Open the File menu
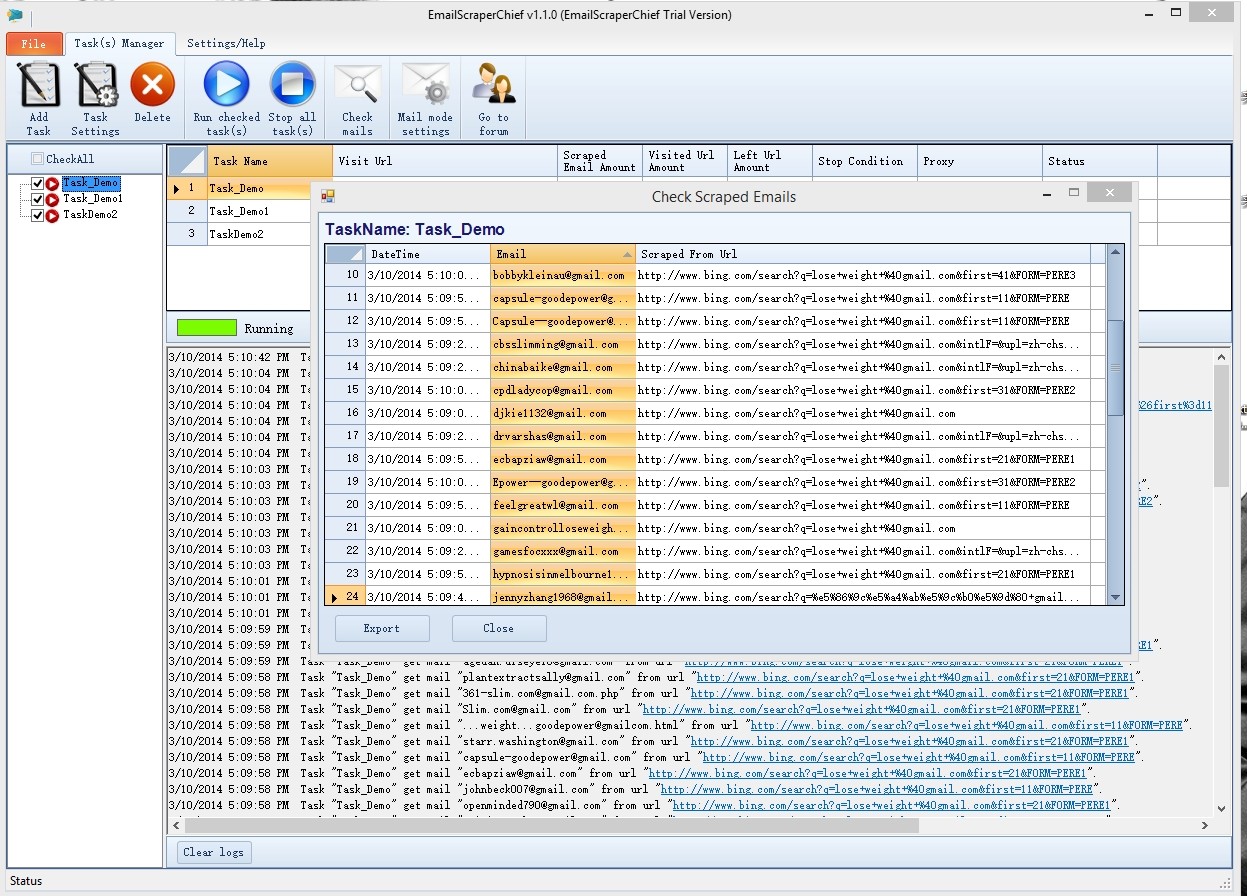This screenshot has width=1247, height=896. tap(33, 44)
